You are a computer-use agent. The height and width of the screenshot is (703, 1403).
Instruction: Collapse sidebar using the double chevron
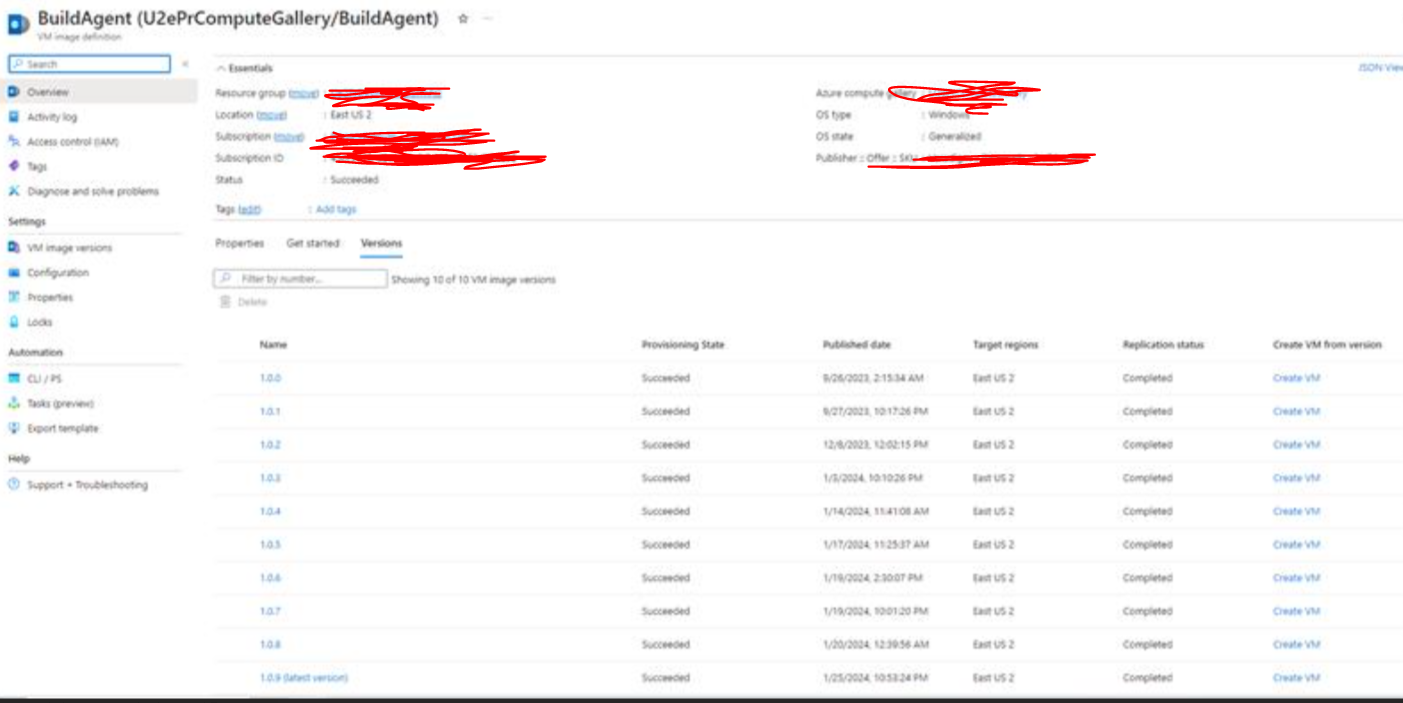(x=185, y=64)
